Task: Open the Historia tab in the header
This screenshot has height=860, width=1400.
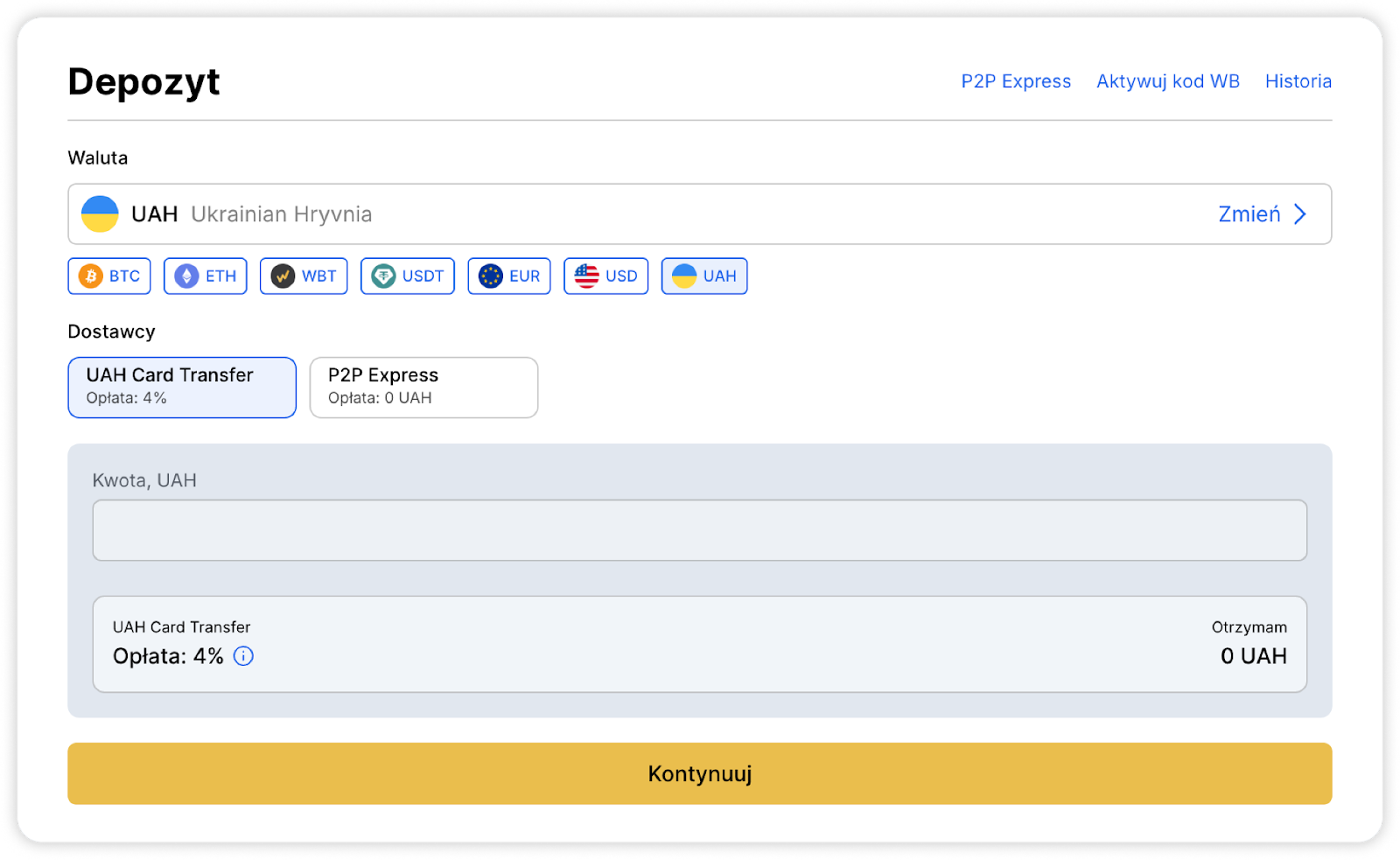Action: 1298,81
